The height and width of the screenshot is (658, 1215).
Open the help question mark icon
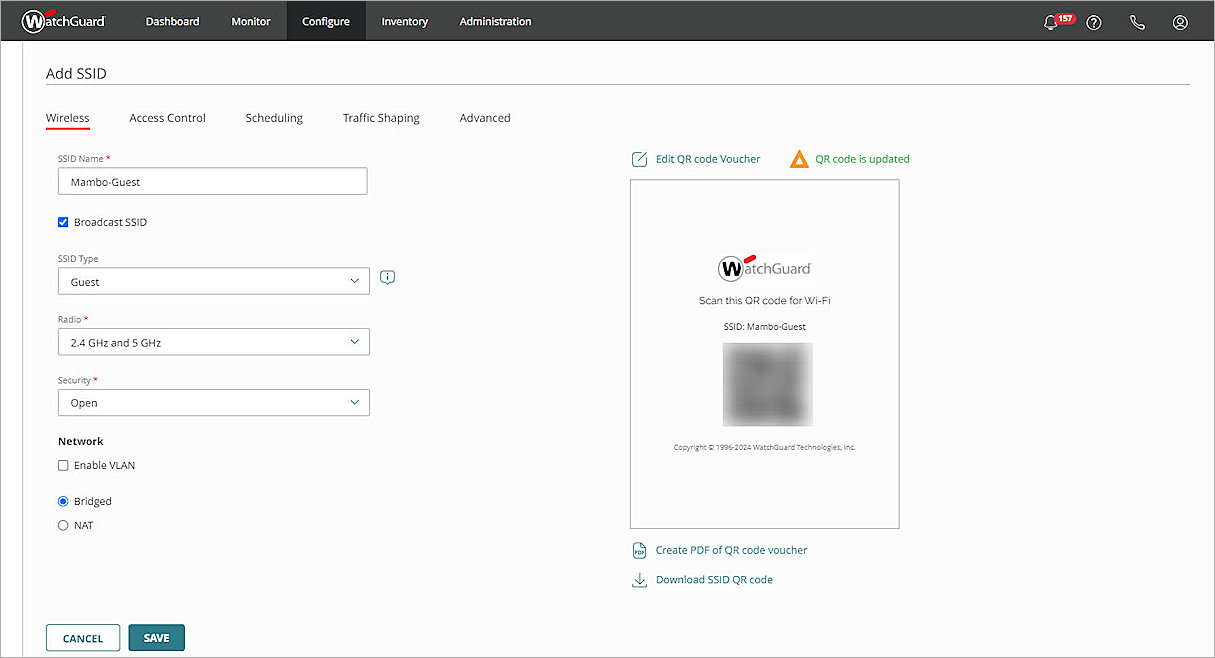pos(1093,22)
